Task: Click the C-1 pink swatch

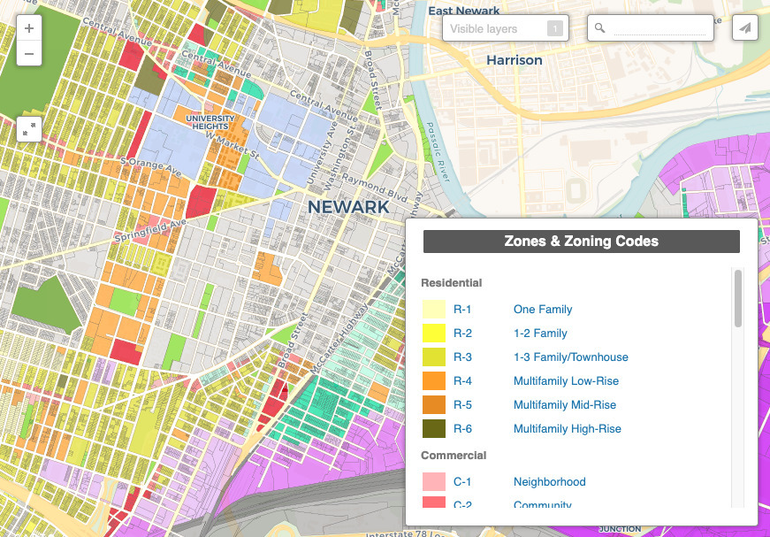Action: click(x=434, y=483)
